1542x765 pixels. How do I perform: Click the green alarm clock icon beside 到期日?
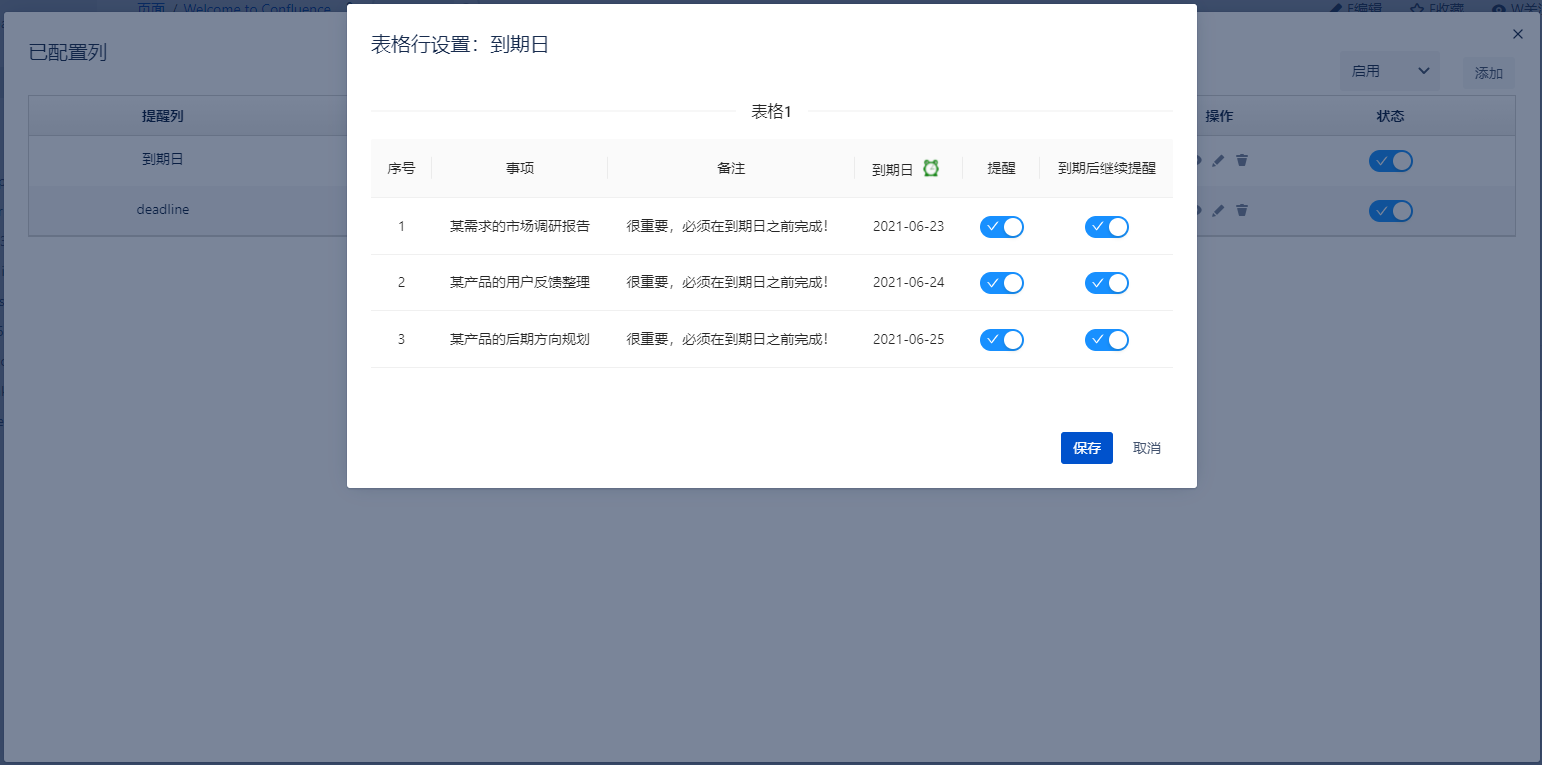931,168
